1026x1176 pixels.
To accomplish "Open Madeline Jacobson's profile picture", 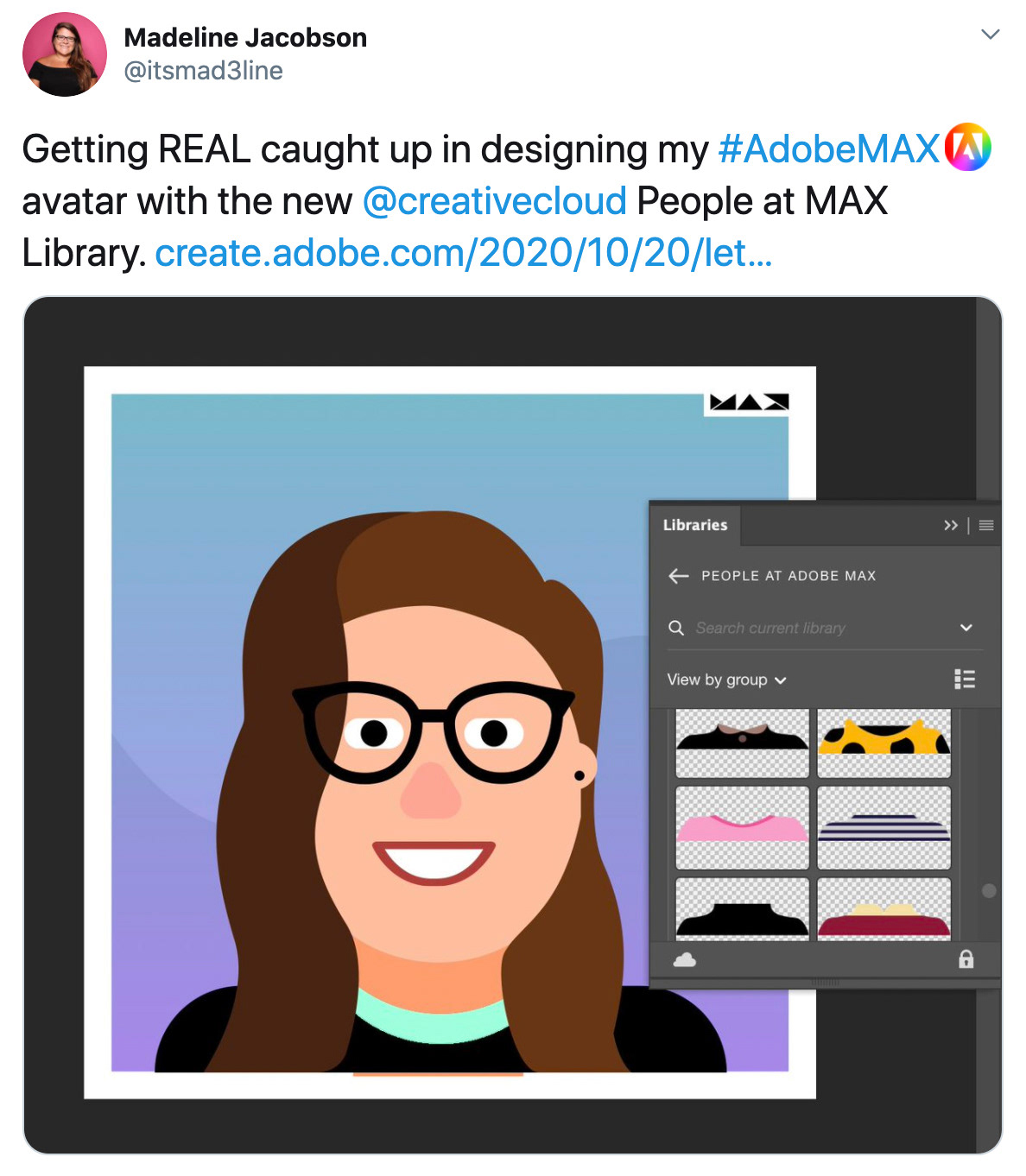I will [x=65, y=54].
